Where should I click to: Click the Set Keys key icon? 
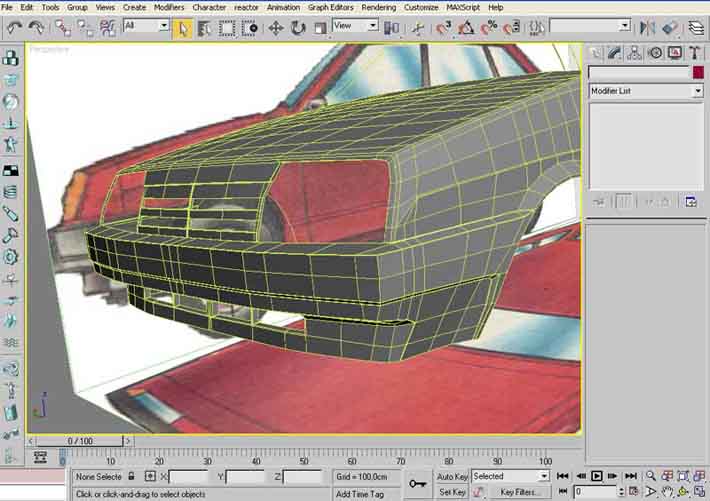pyautogui.click(x=418, y=483)
